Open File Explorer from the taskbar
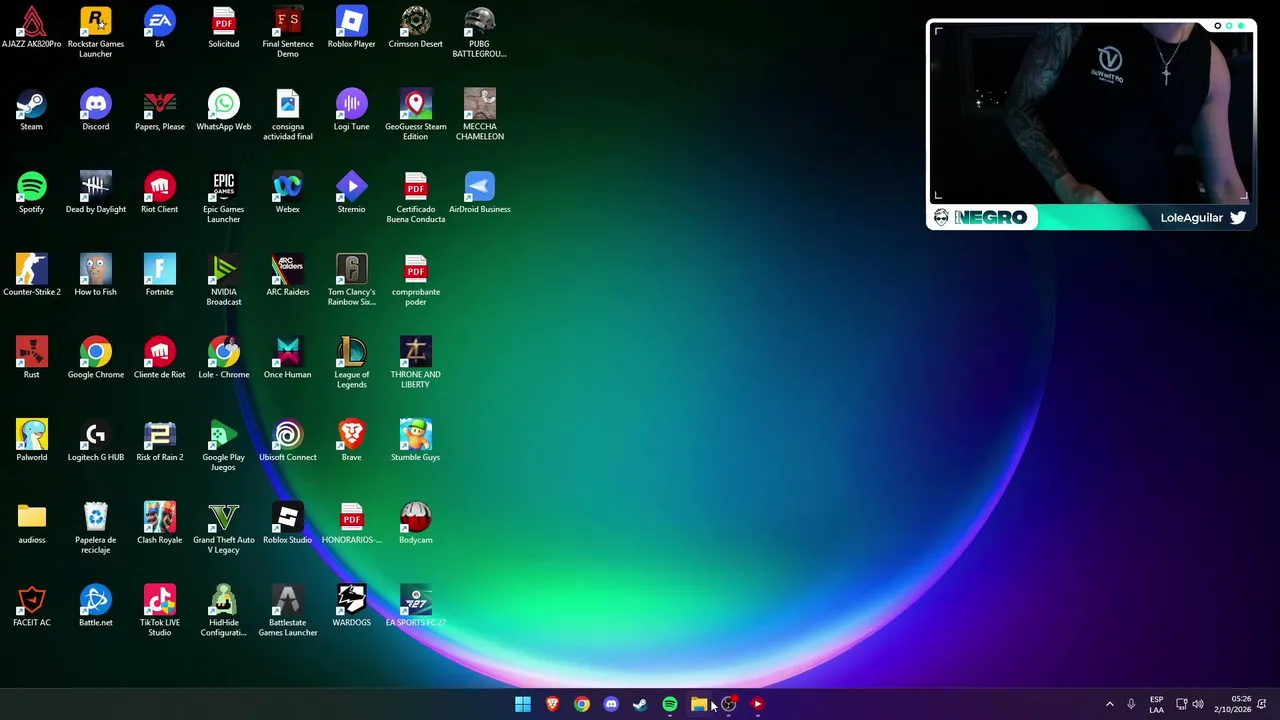 coord(699,704)
